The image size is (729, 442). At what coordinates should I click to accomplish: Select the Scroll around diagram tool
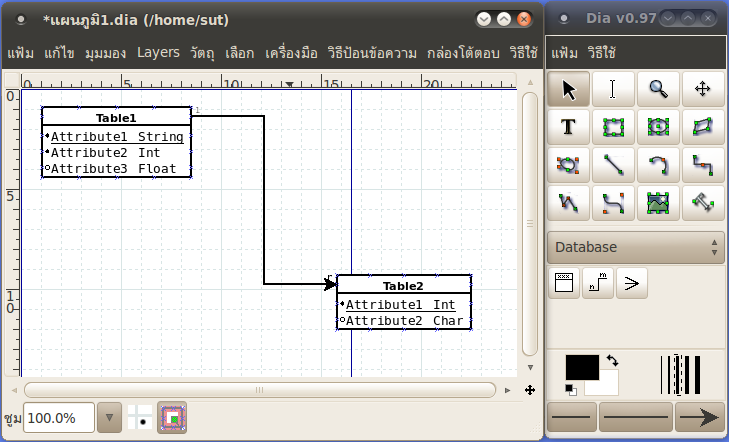pos(702,89)
